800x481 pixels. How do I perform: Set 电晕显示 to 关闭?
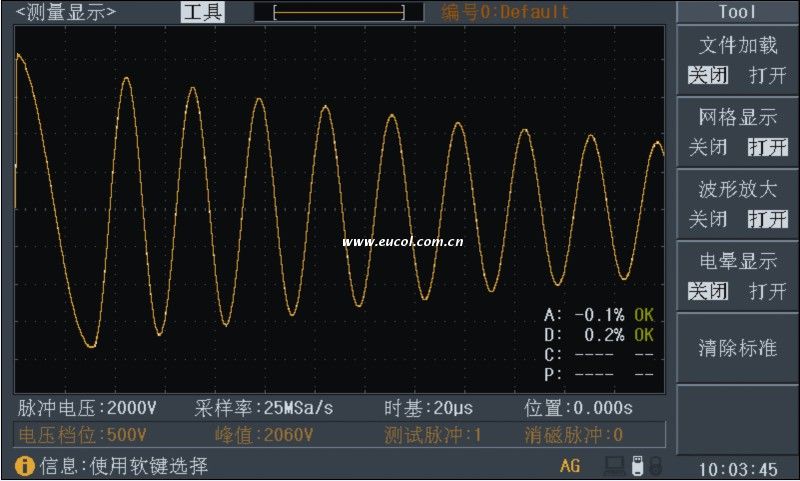tap(708, 291)
